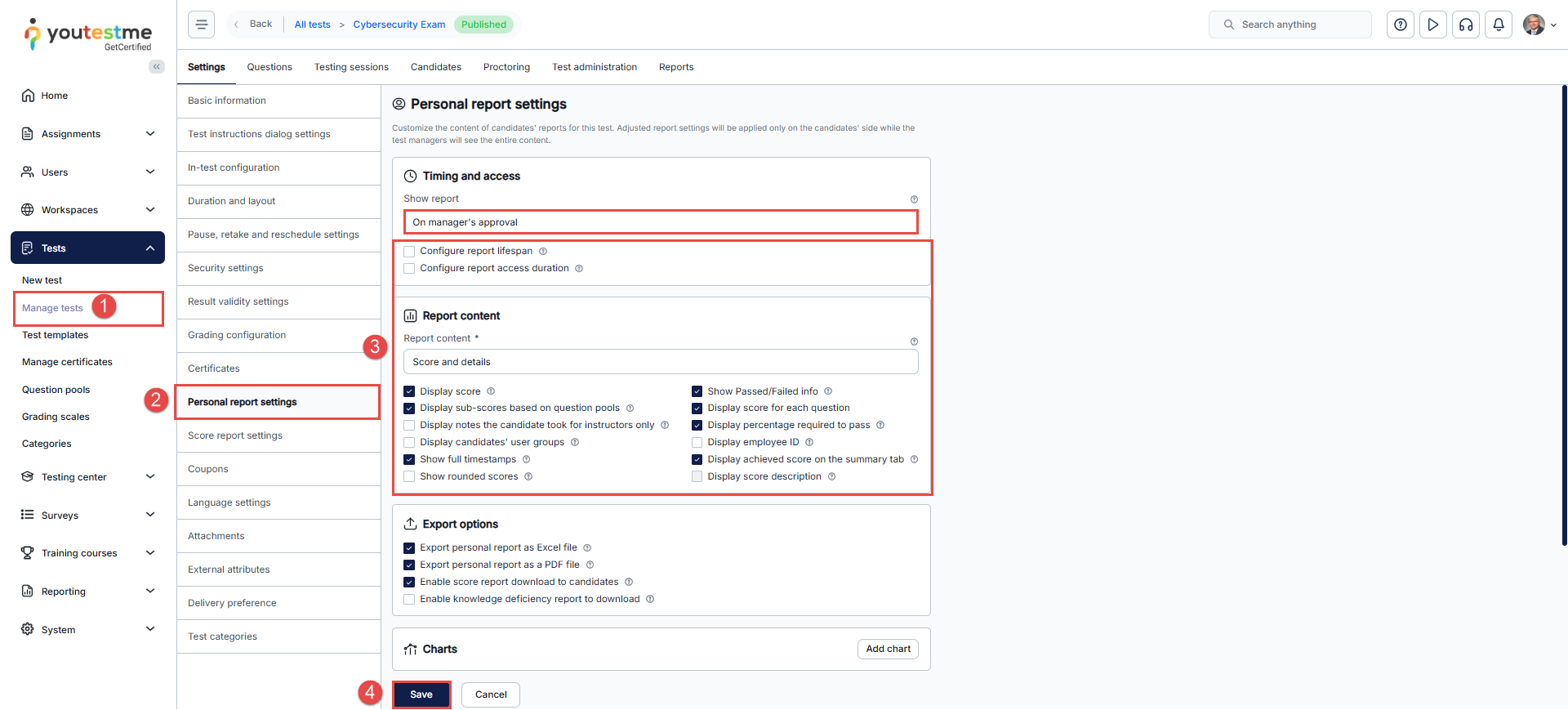Collapse the sidebar with the double-chevron icon
This screenshot has width=1568, height=710.
(x=157, y=67)
